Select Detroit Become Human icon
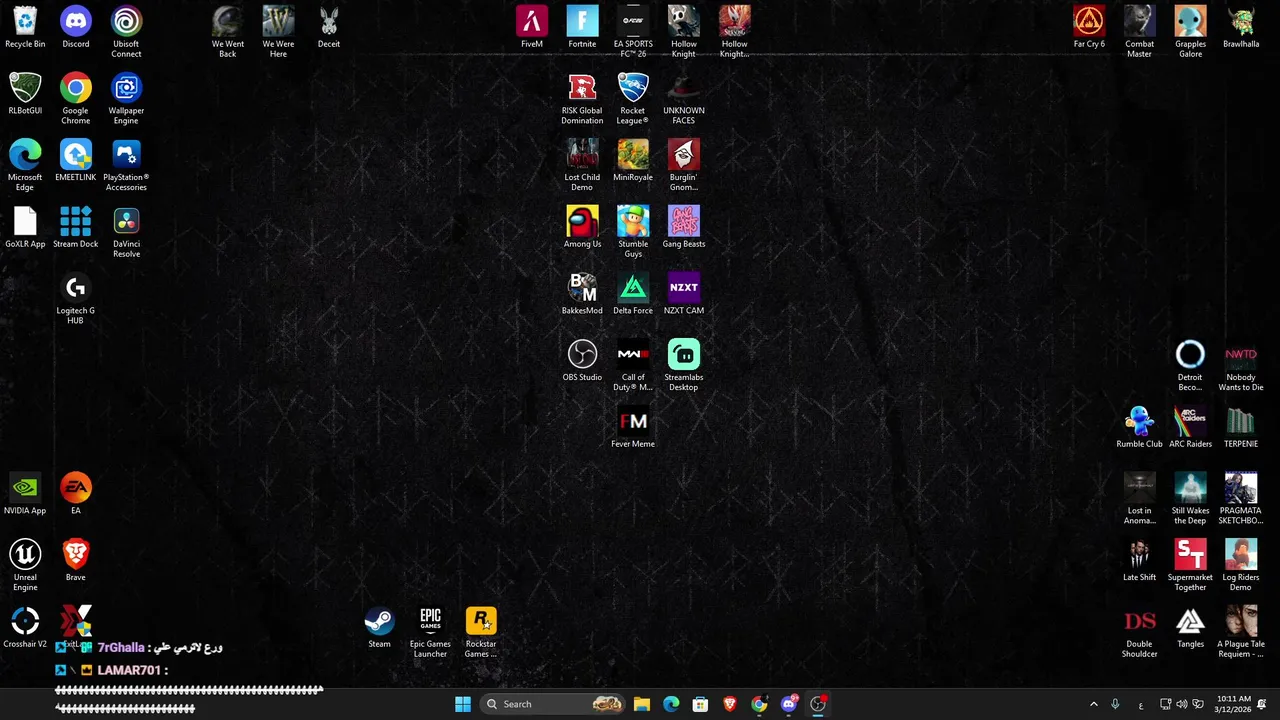 point(1190,366)
